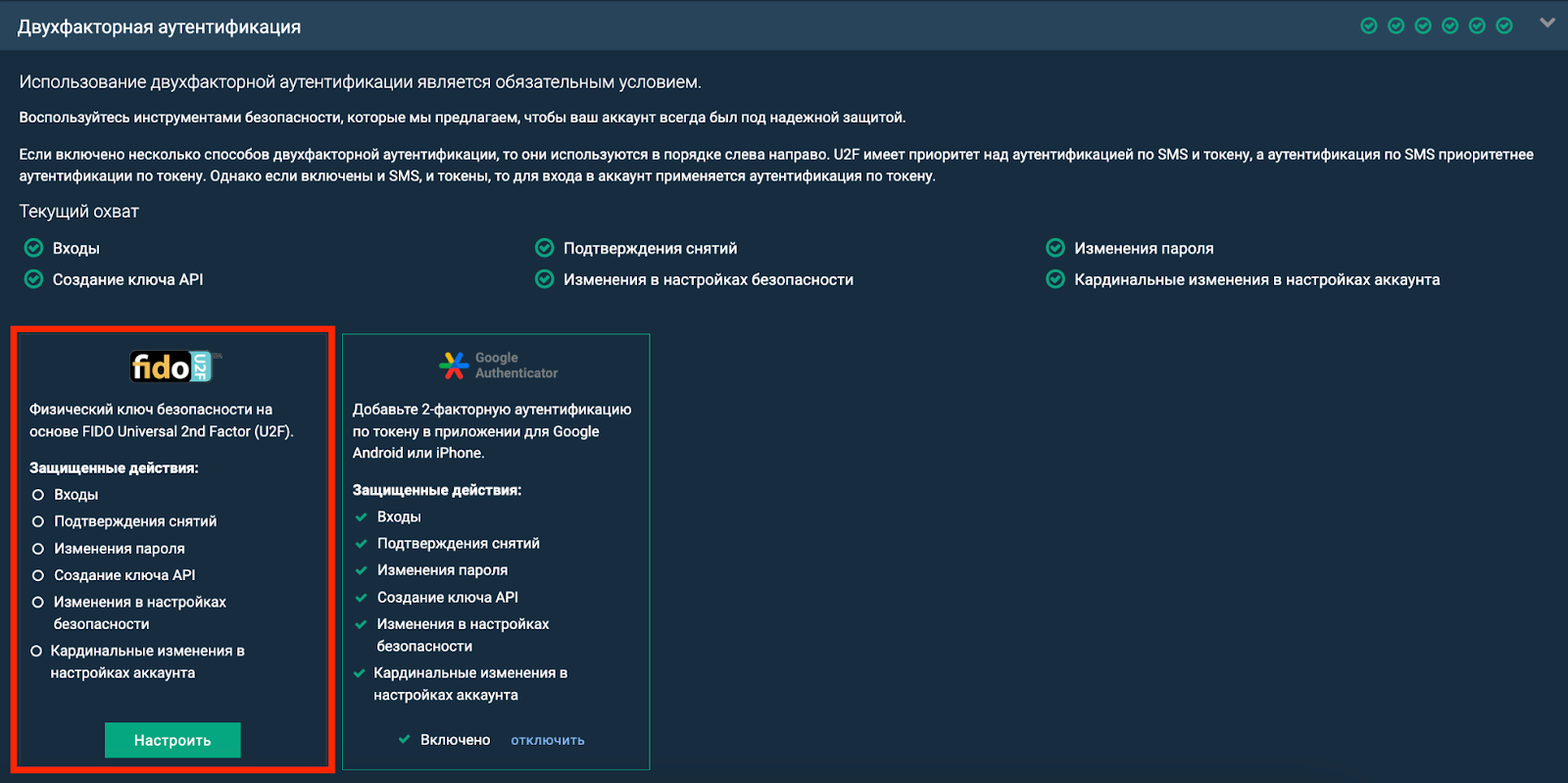Viewport: 1568px width, 783px height.
Task: Click the check icon next to Входы coverage
Action: pyautogui.click(x=33, y=248)
